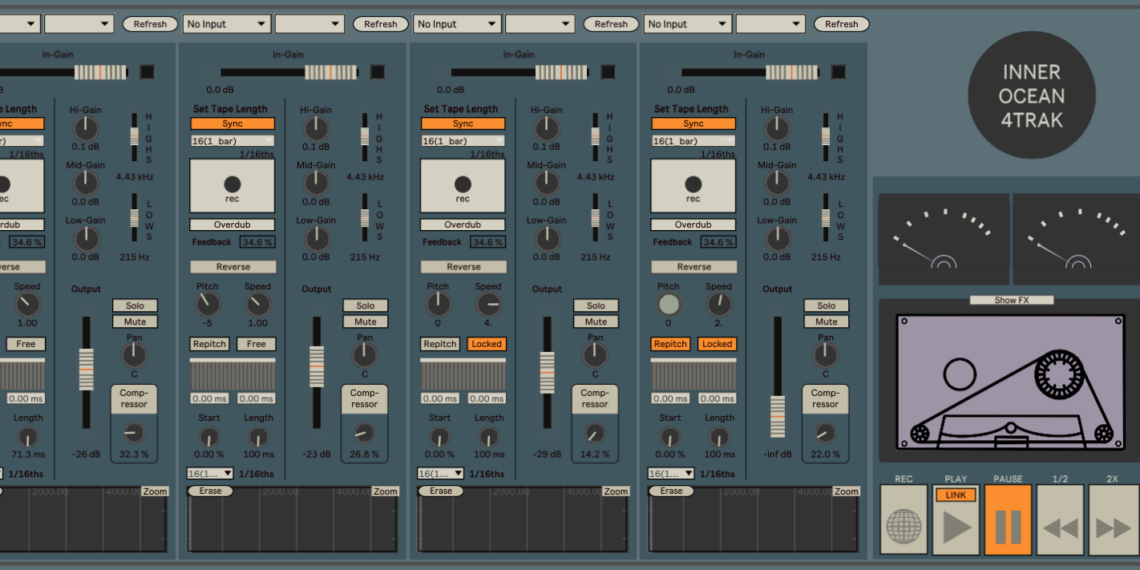The height and width of the screenshot is (570, 1140).
Task: Click the REC globe button in the transport
Action: [x=903, y=526]
